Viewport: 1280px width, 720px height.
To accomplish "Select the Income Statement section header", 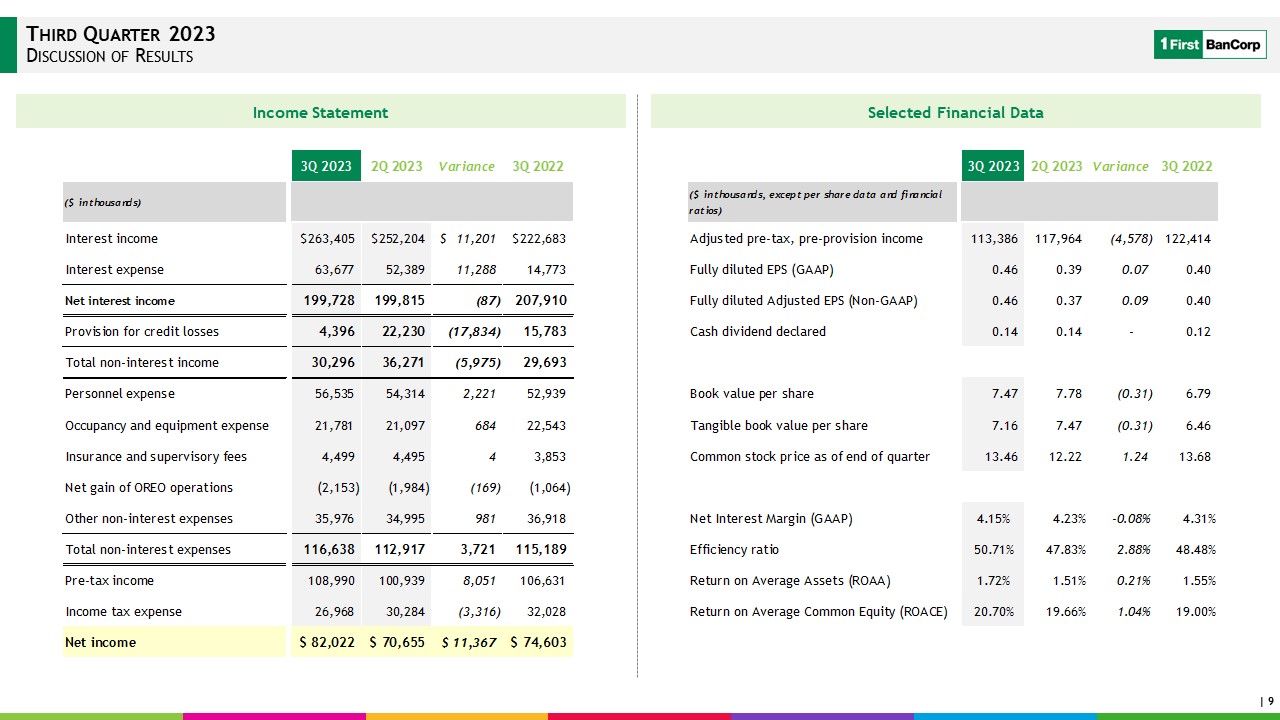I will (x=320, y=112).
